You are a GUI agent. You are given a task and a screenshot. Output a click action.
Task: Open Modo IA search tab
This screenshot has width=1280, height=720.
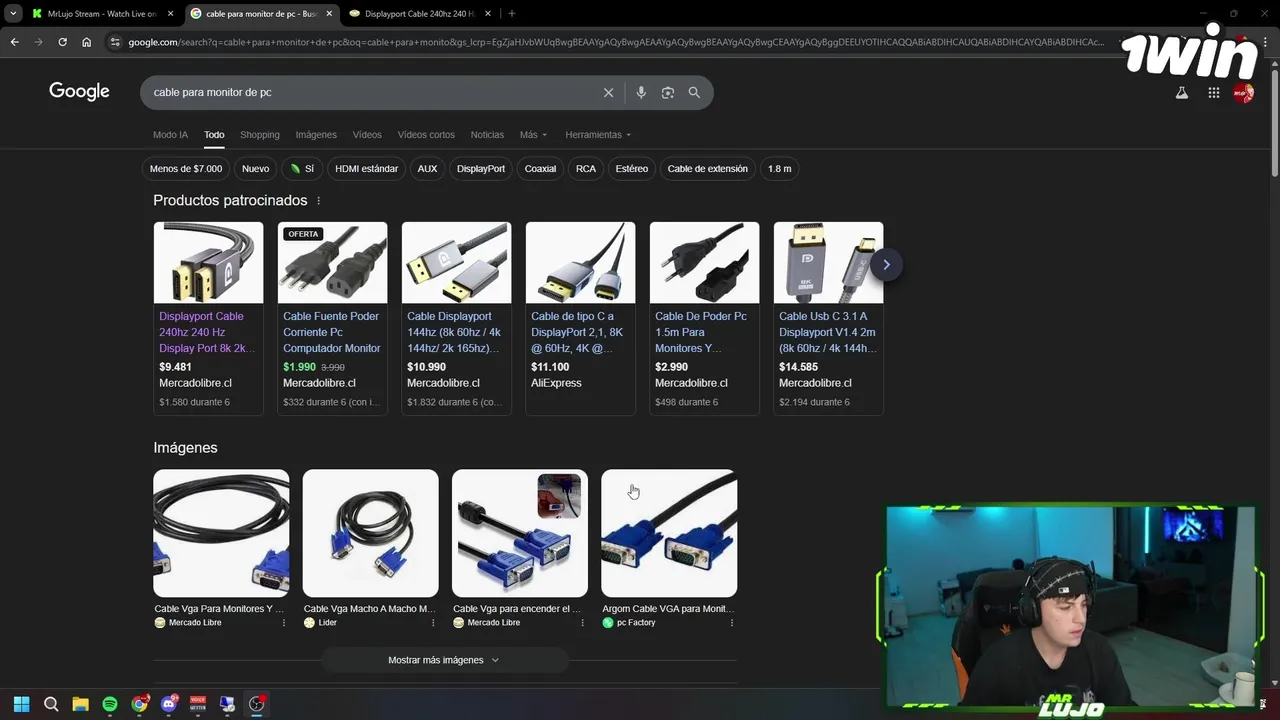[x=170, y=134]
